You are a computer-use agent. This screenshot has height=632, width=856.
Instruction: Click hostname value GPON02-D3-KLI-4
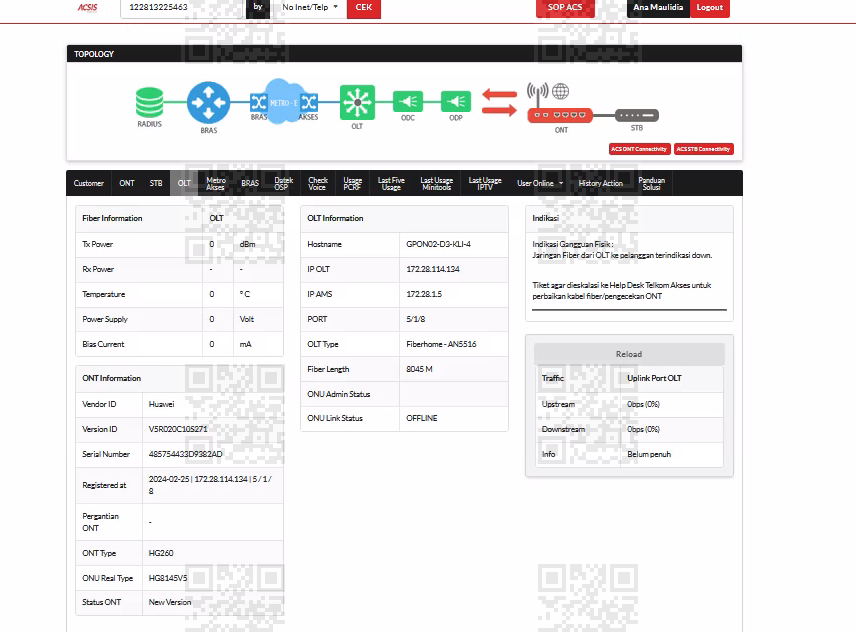pos(438,244)
